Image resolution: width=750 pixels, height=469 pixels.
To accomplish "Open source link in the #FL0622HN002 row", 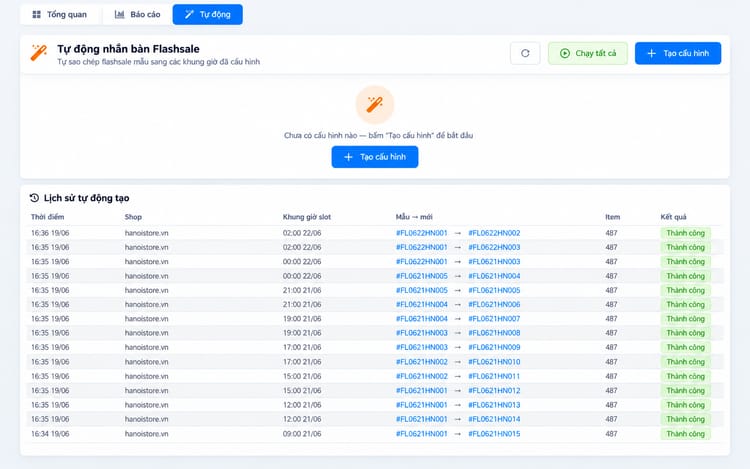I will click(421, 233).
